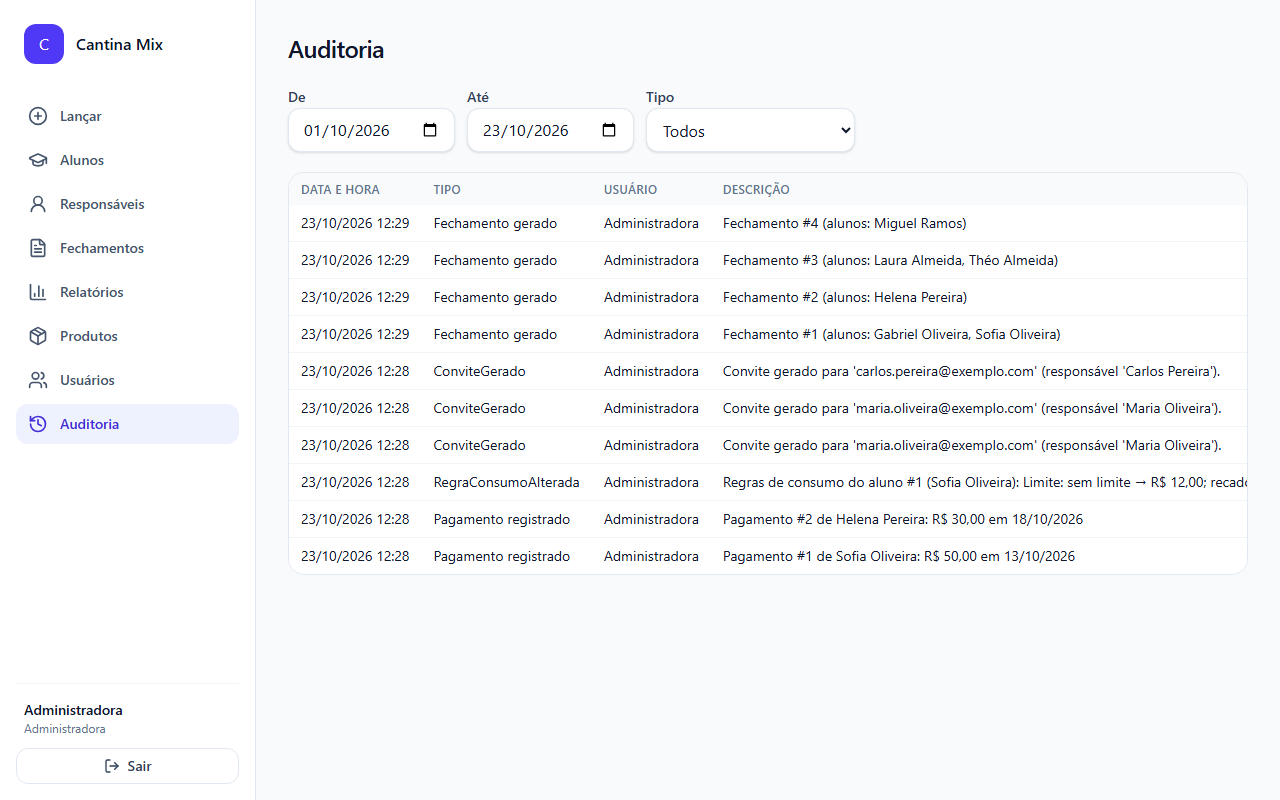Image resolution: width=1280 pixels, height=800 pixels.
Task: Select row 'Fechamento #4 (alunos: Miguel Ramos)'
Action: [768, 223]
